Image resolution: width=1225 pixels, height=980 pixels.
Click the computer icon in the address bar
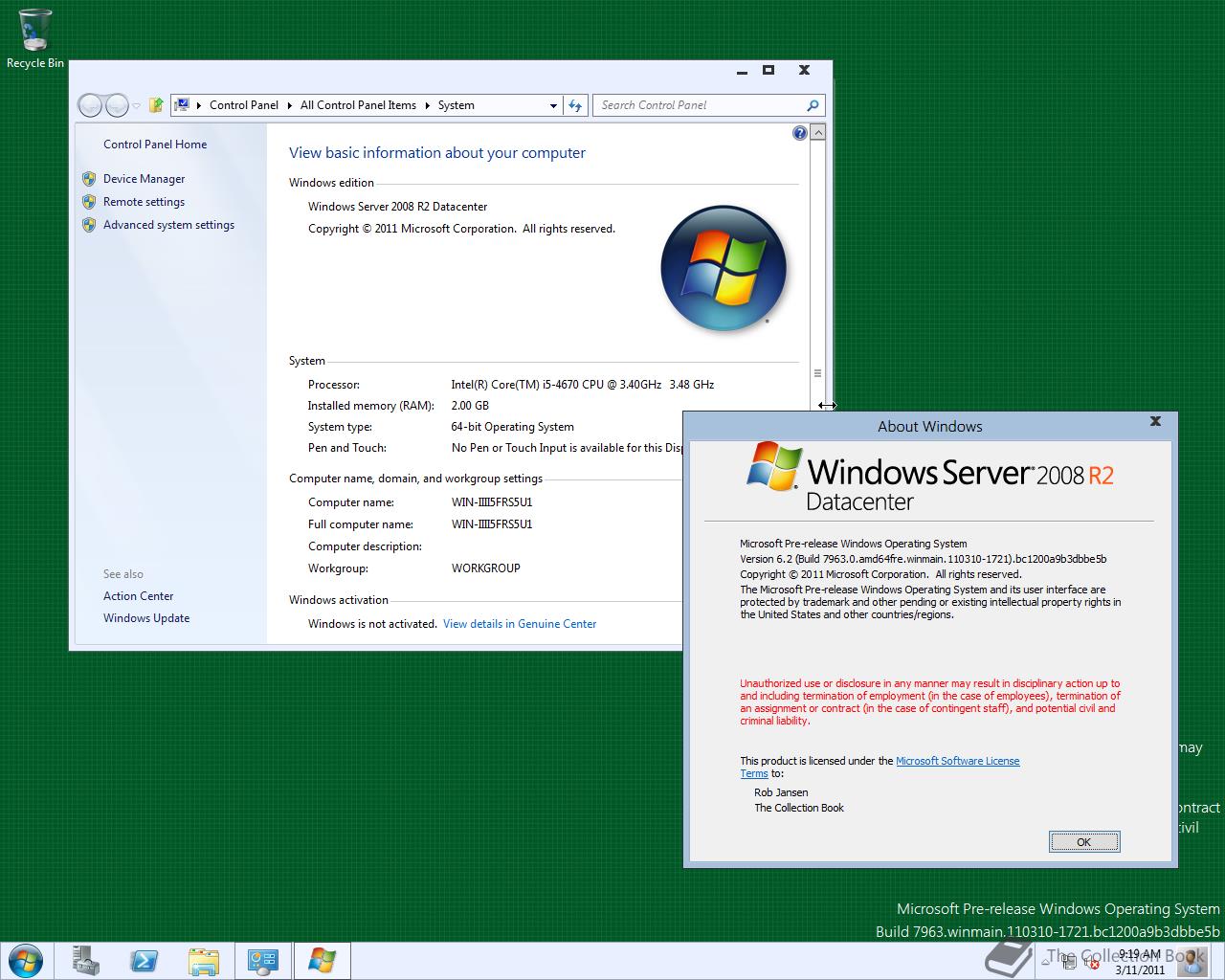(182, 105)
